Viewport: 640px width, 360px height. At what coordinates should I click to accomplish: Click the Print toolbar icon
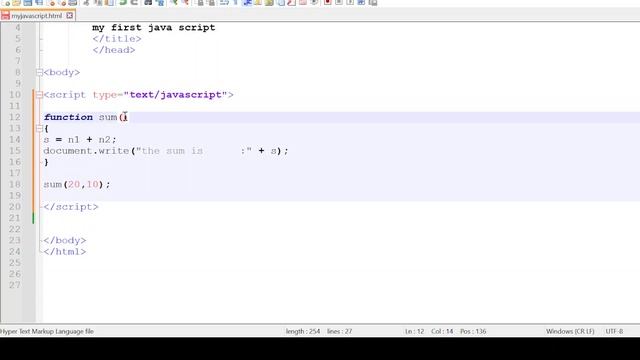[73, 2]
